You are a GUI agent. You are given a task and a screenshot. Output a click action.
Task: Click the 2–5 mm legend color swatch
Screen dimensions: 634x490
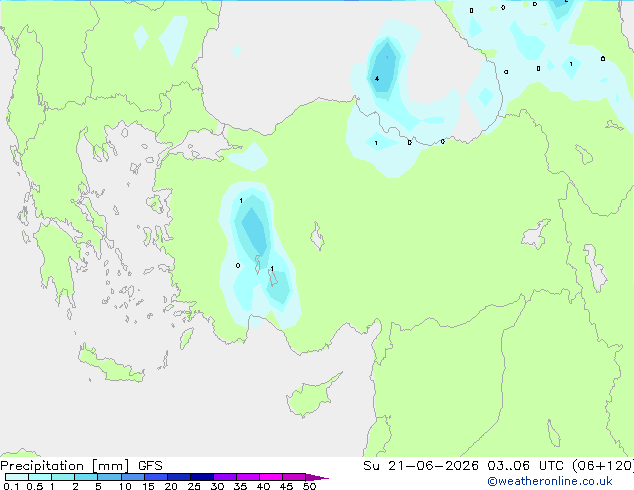[x=86, y=477]
